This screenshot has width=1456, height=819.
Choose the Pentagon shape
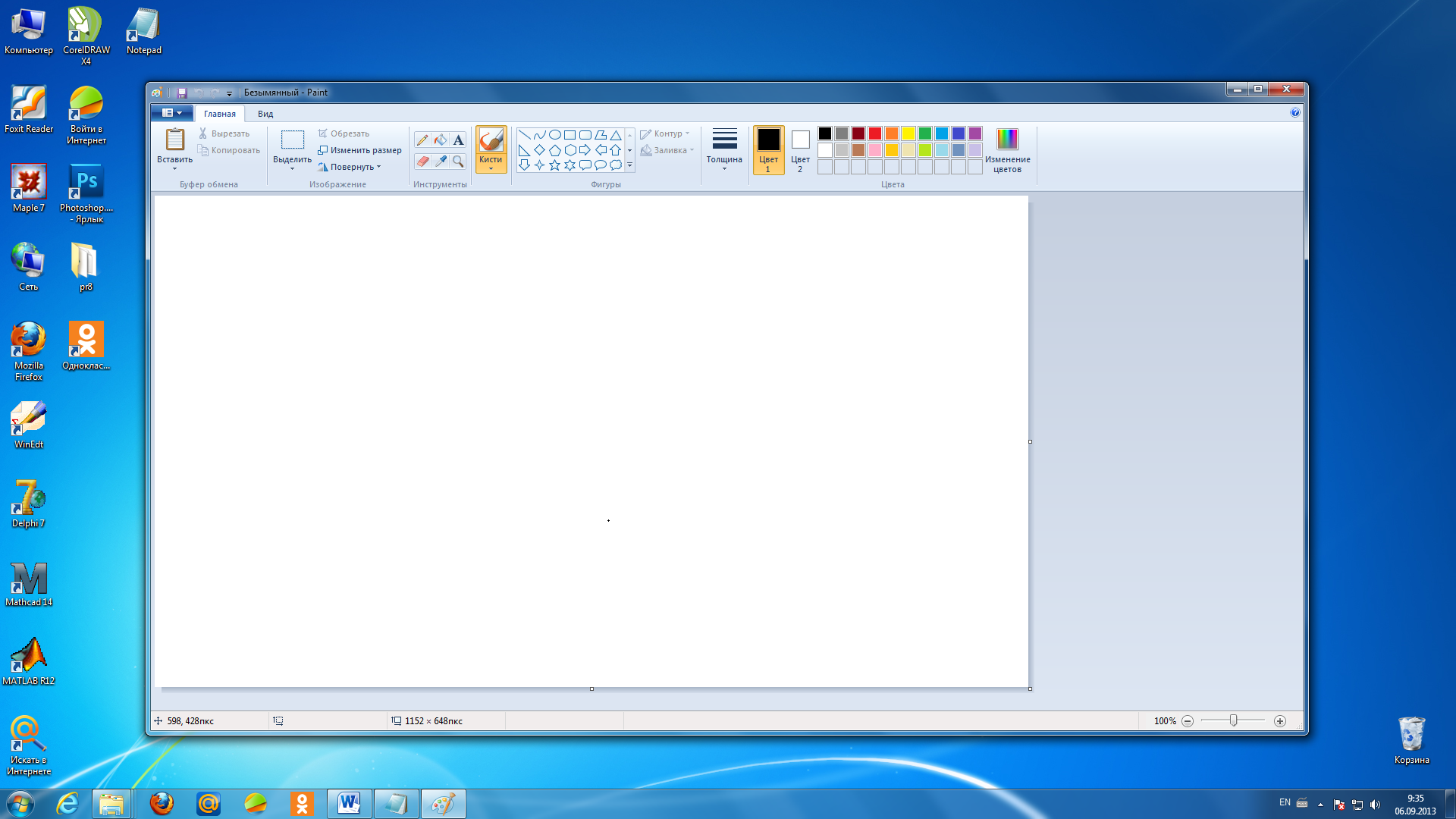[x=554, y=150]
